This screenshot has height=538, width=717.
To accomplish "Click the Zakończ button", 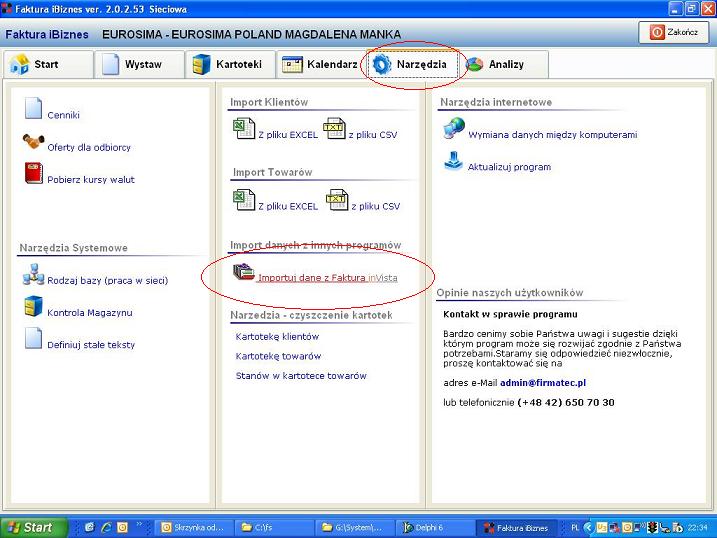I will click(x=674, y=32).
